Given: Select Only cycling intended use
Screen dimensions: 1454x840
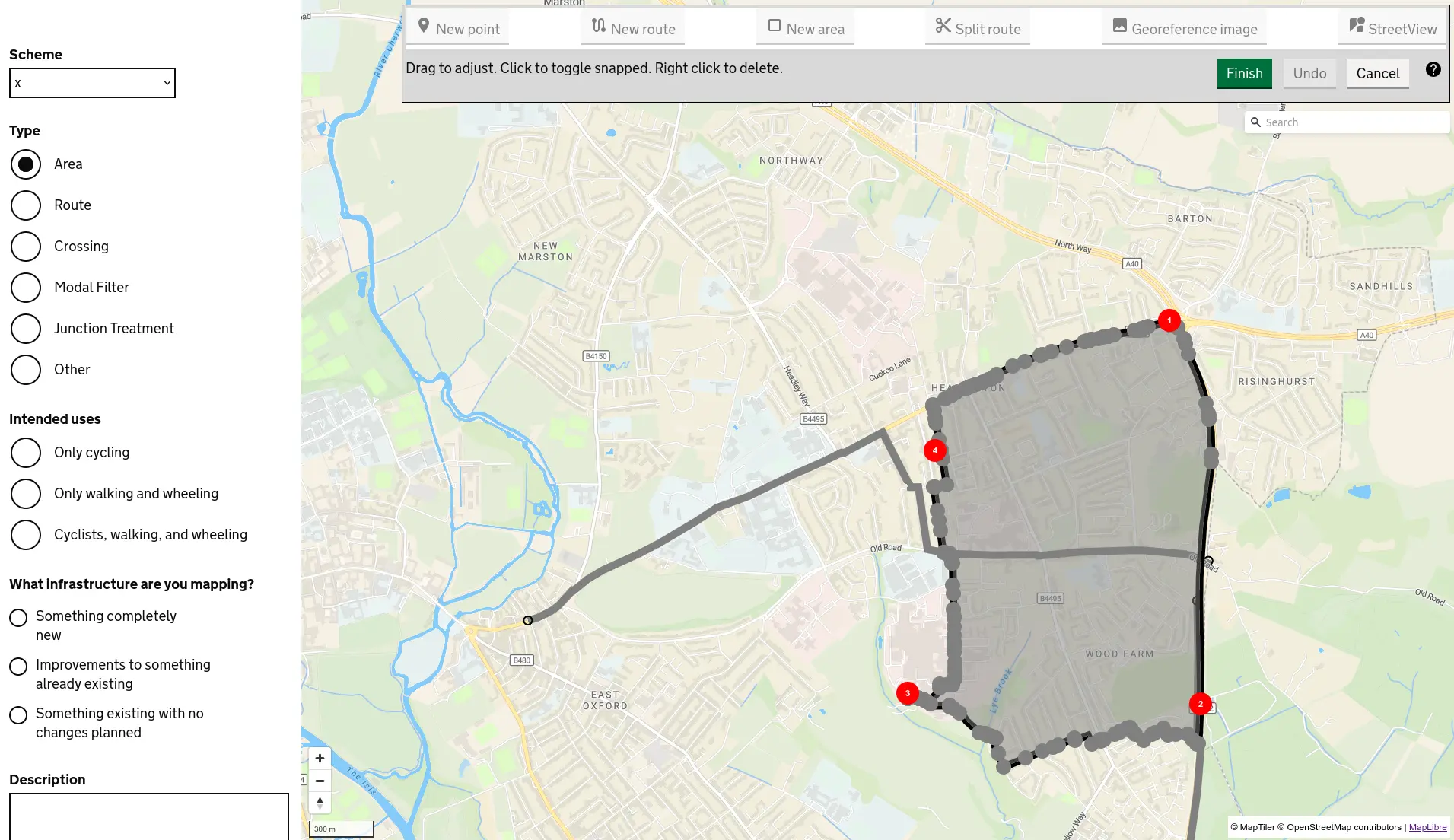Looking at the screenshot, I should click(26, 453).
